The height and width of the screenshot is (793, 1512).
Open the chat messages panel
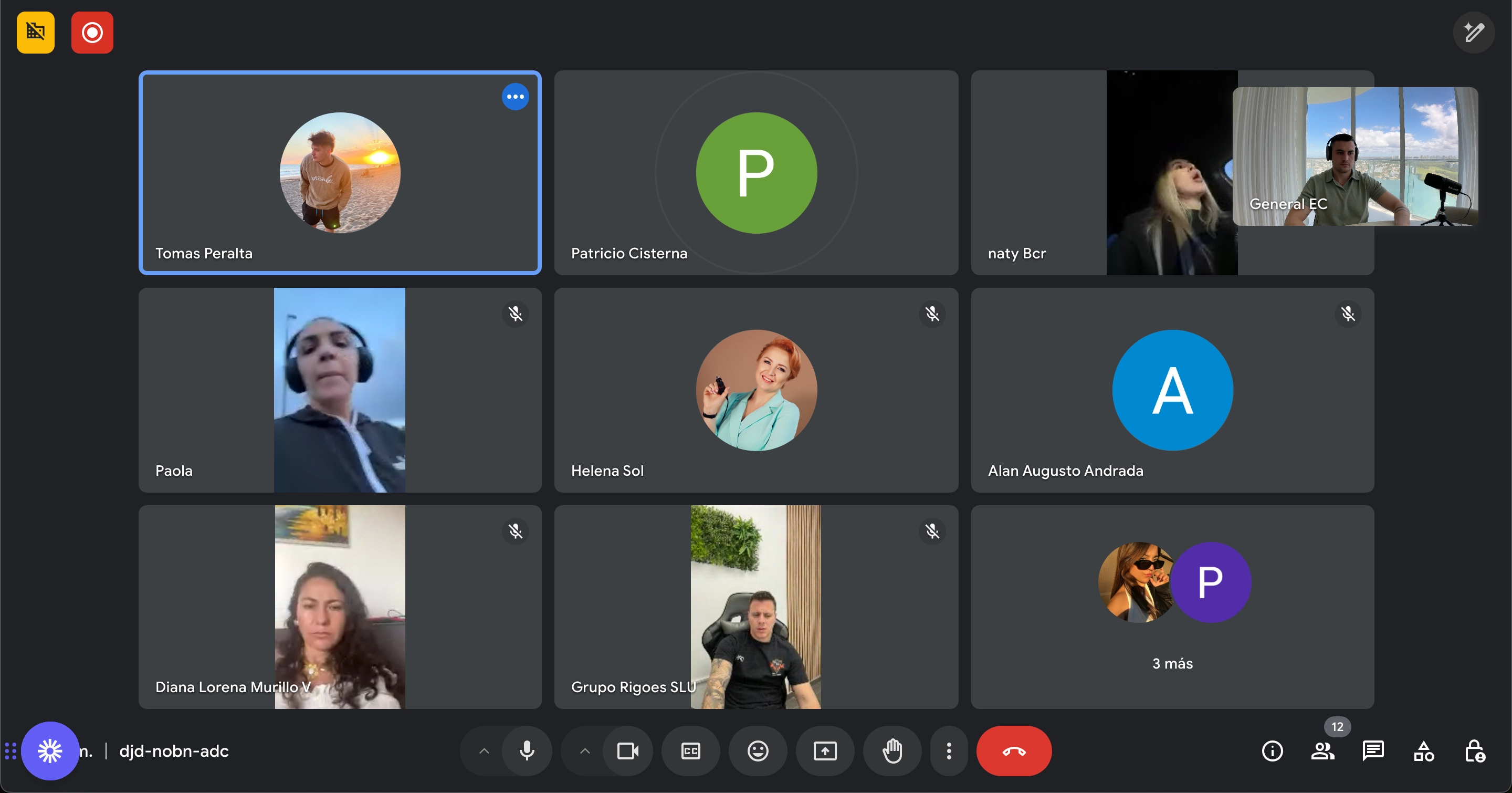pyautogui.click(x=1373, y=751)
